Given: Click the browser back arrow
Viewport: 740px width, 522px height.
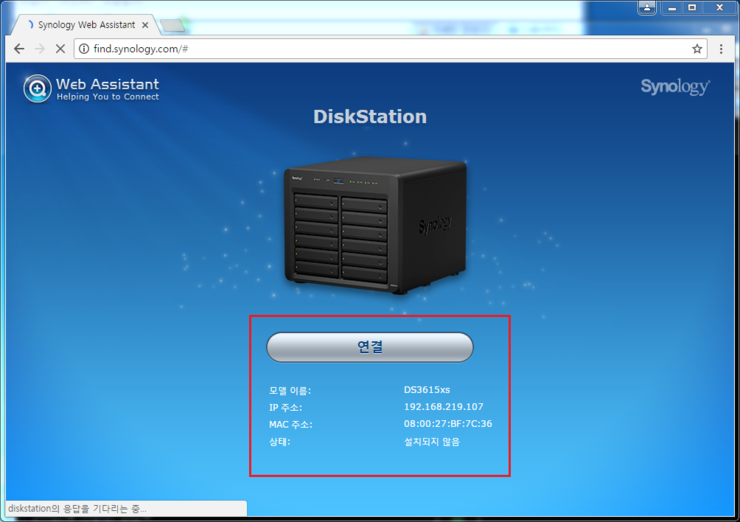Looking at the screenshot, I should [19, 49].
